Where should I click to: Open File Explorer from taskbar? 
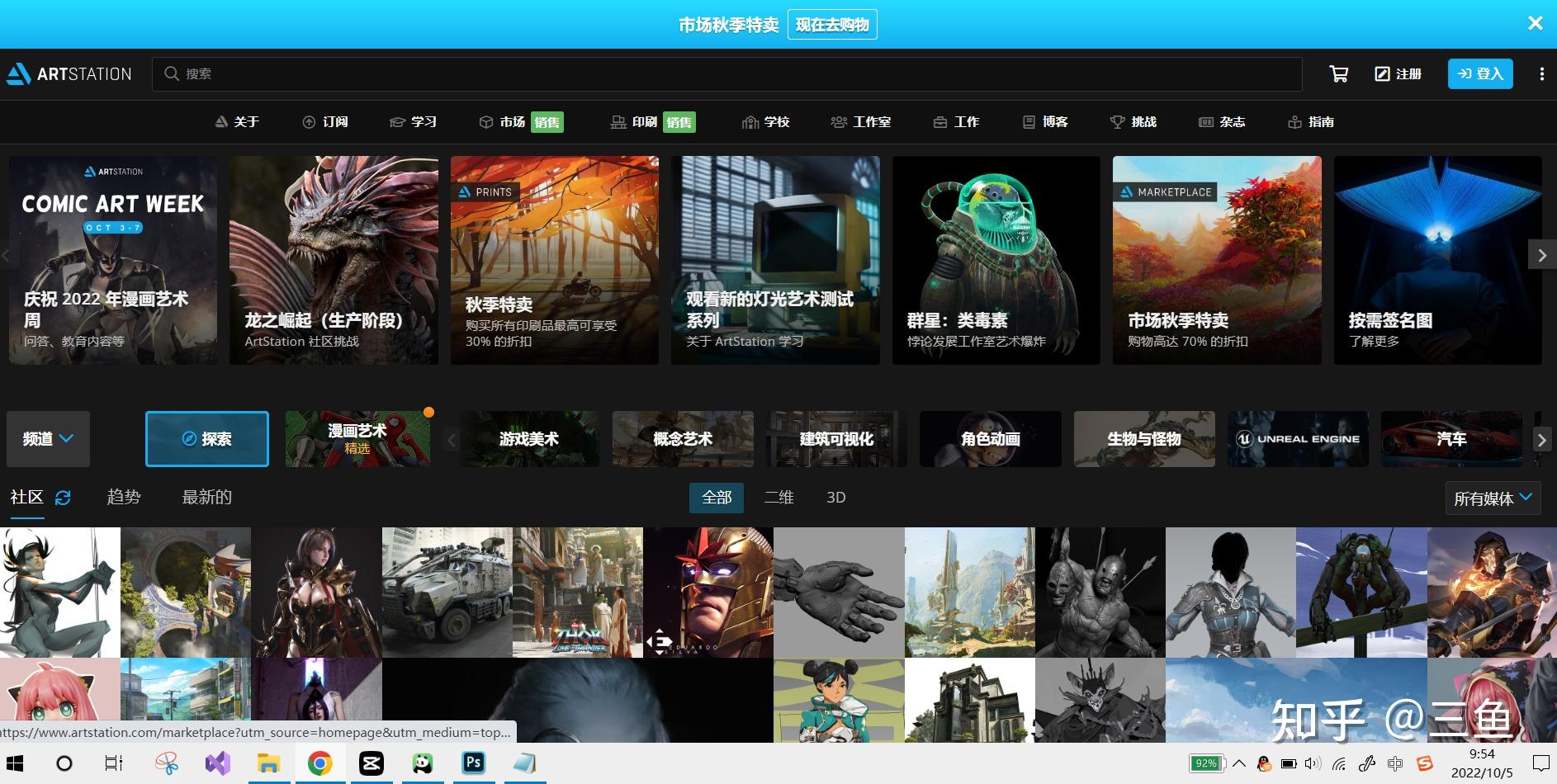pyautogui.click(x=268, y=763)
